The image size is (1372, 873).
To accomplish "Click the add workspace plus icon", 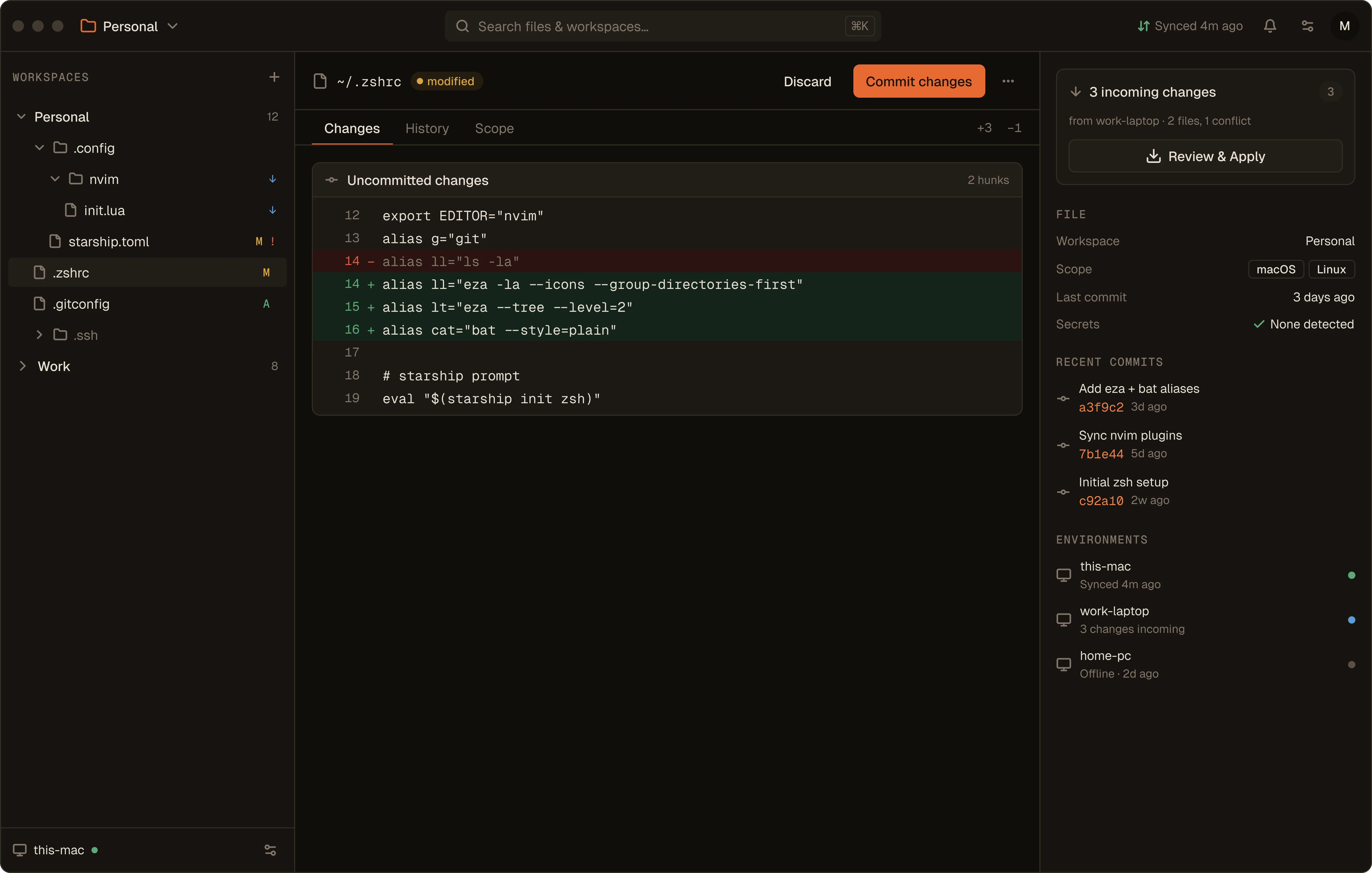I will point(274,77).
